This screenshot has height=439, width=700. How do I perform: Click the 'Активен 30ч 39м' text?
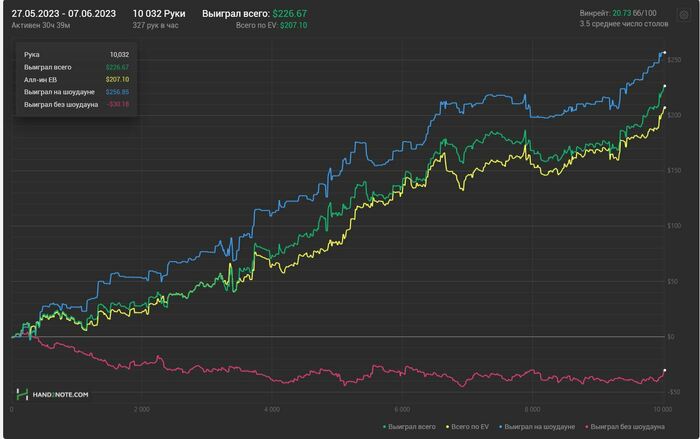pos(41,25)
